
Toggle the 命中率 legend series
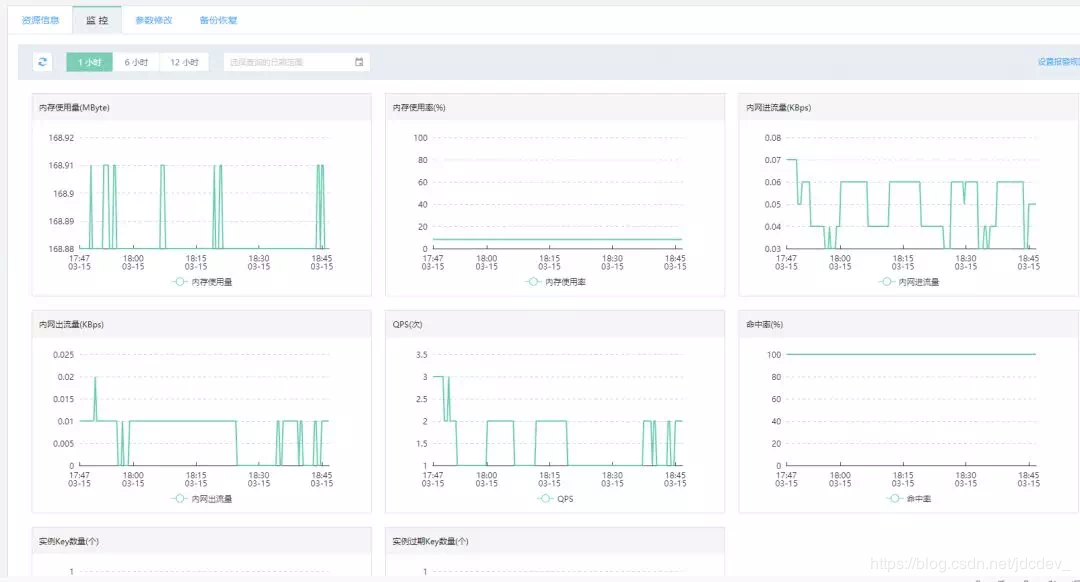pyautogui.click(x=909, y=499)
